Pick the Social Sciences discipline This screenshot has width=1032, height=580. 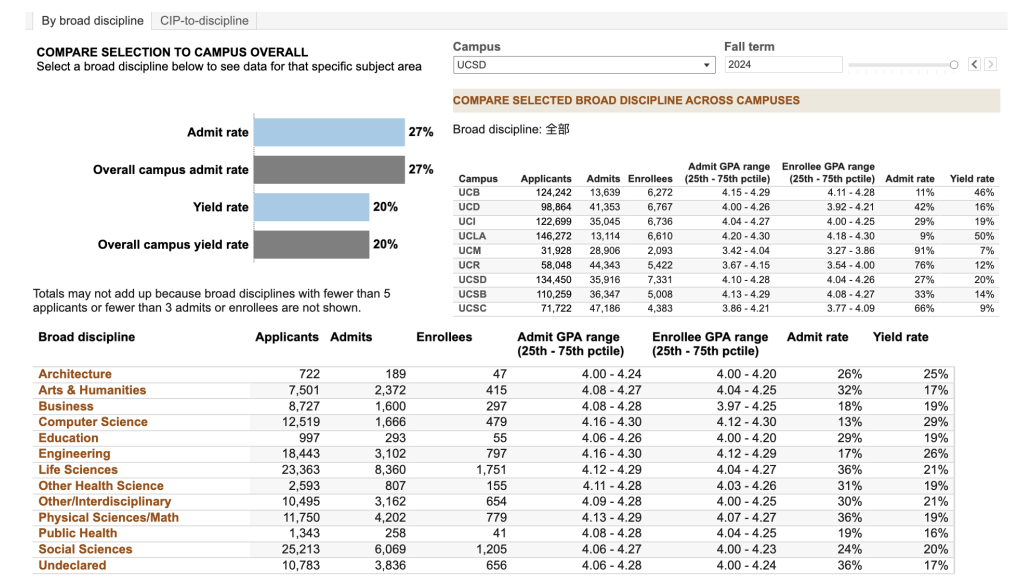point(85,549)
